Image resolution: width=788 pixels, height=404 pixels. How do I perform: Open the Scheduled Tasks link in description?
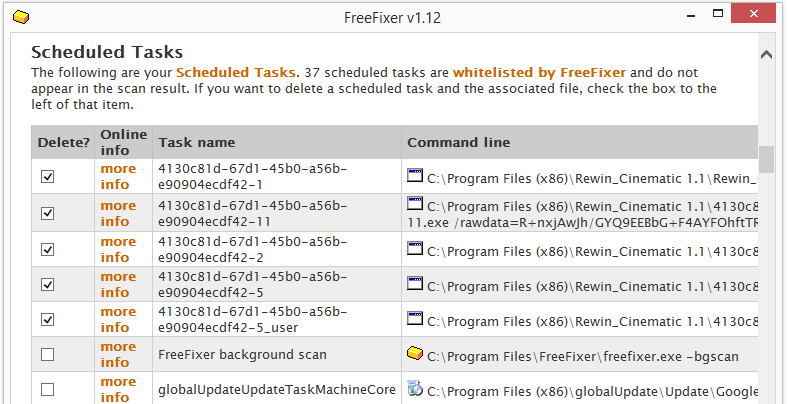click(x=235, y=72)
